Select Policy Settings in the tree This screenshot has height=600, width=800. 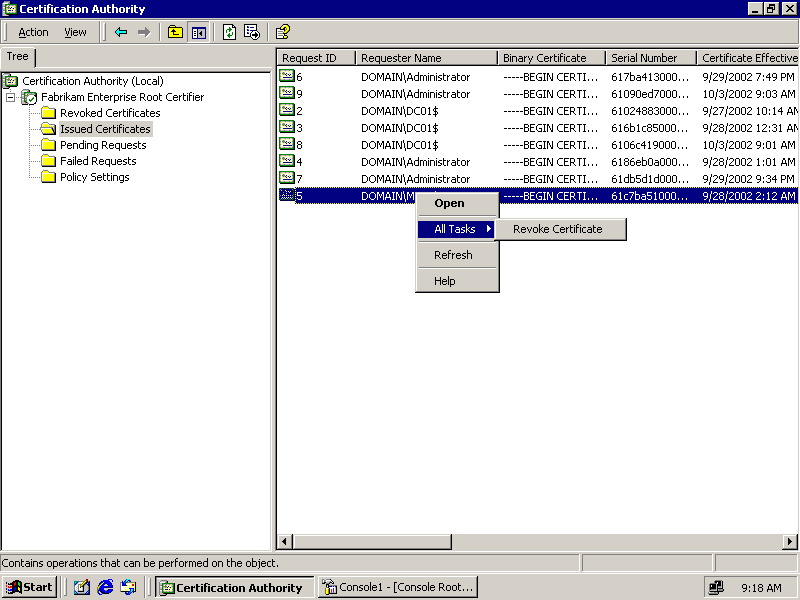point(94,177)
